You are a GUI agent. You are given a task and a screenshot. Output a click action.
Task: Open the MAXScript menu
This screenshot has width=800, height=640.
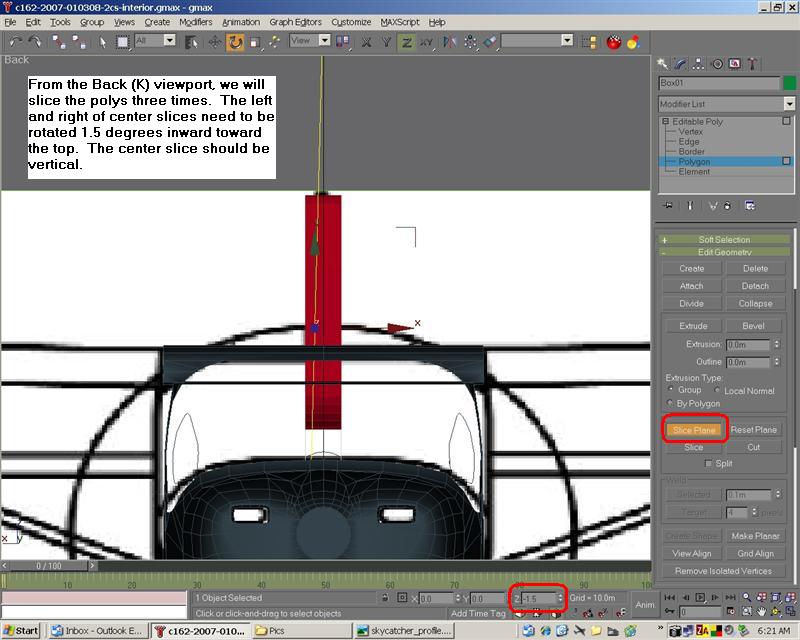coord(399,22)
